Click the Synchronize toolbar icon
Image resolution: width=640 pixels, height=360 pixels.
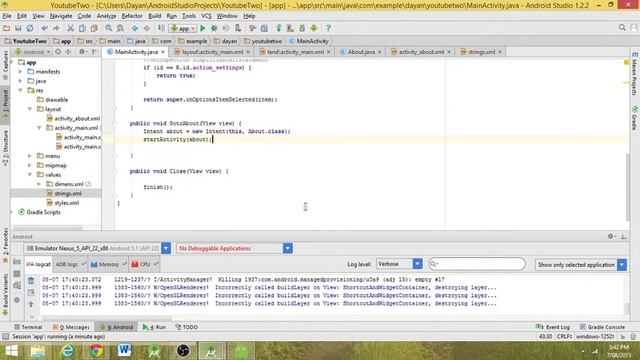coord(30,28)
